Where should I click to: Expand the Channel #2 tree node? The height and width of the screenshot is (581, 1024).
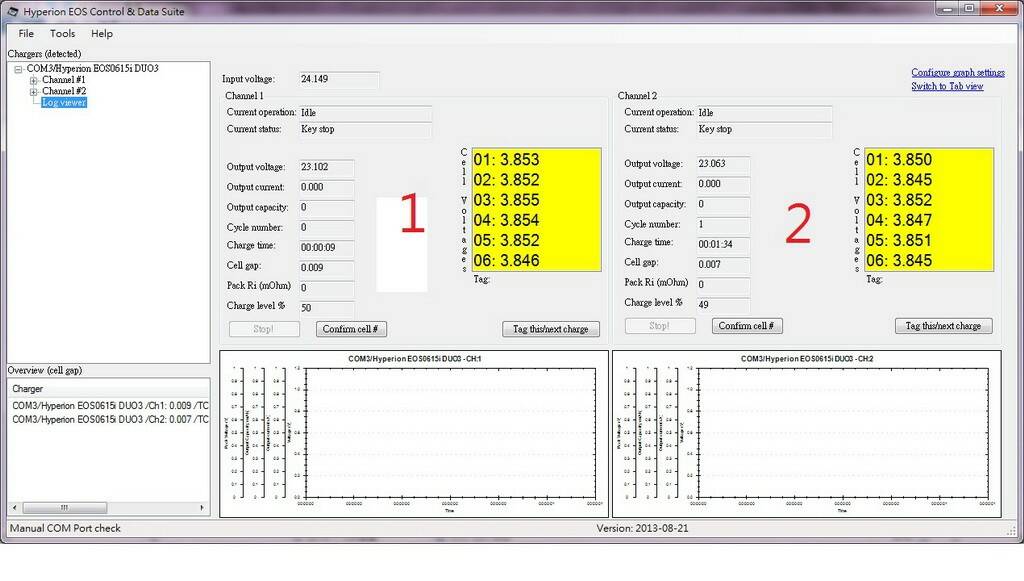[x=33, y=91]
